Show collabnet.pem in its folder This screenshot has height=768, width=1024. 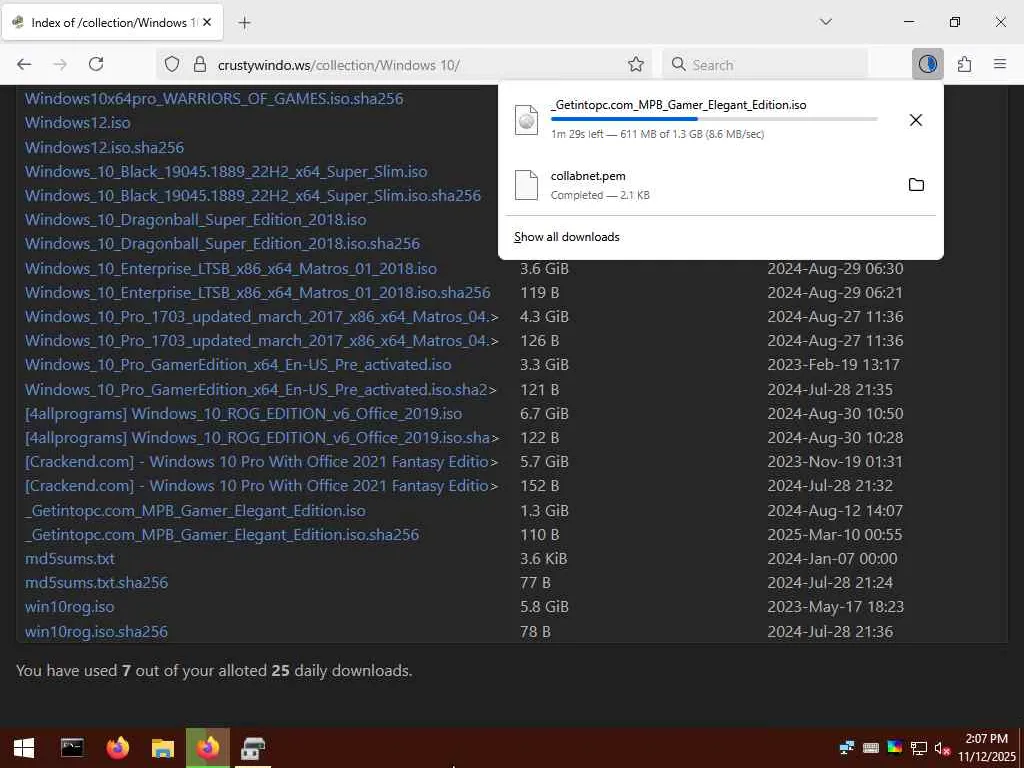(x=916, y=185)
